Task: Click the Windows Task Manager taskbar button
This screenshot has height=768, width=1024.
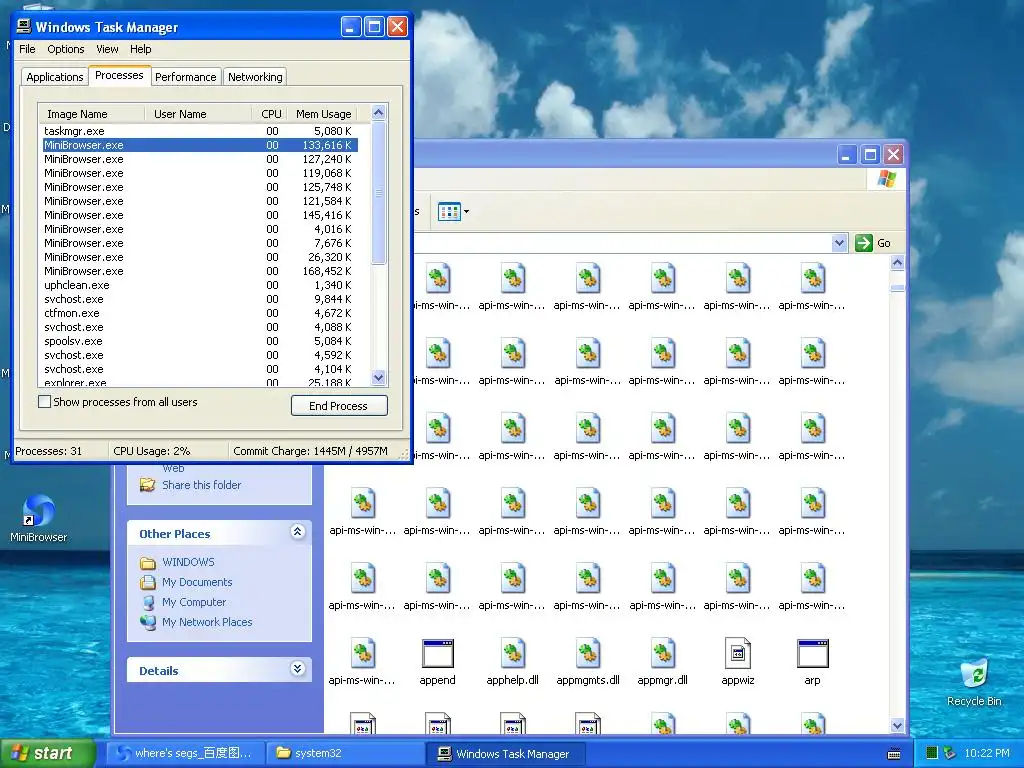Action: click(506, 754)
